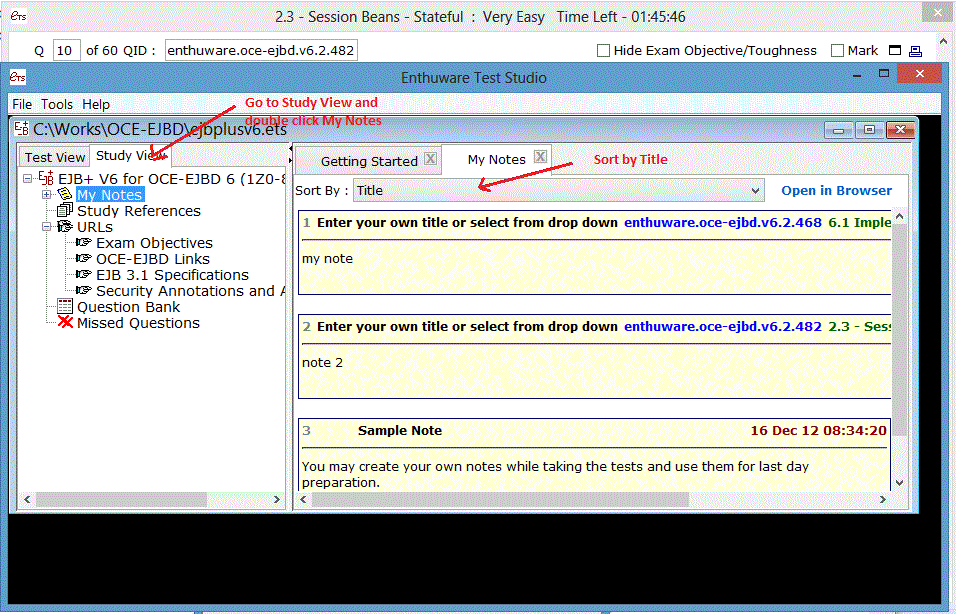
Task: Click the EJB+ V6 root node icon
Action: click(x=47, y=178)
